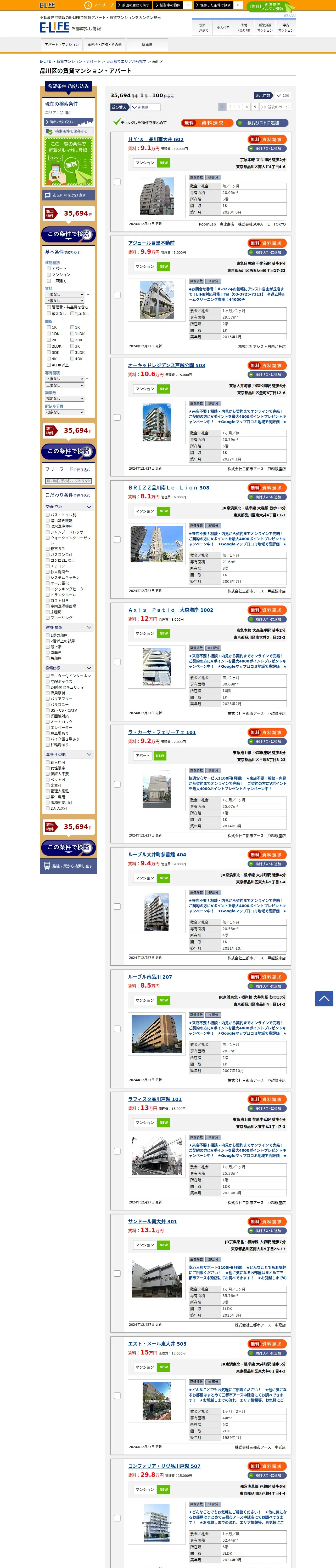
Task: Go to results page 2
Action: coord(230,107)
